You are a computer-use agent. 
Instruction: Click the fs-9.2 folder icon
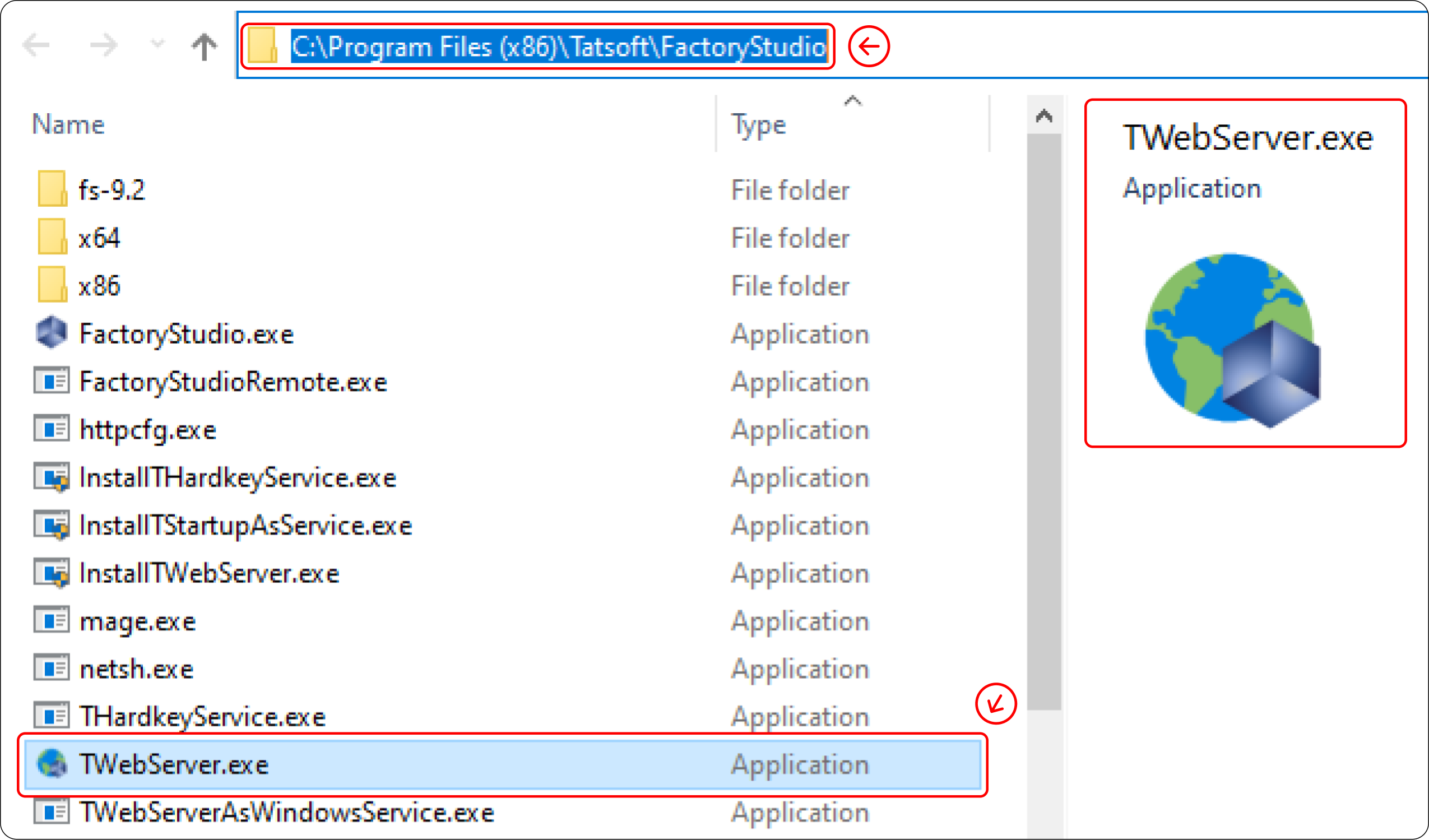click(x=52, y=189)
